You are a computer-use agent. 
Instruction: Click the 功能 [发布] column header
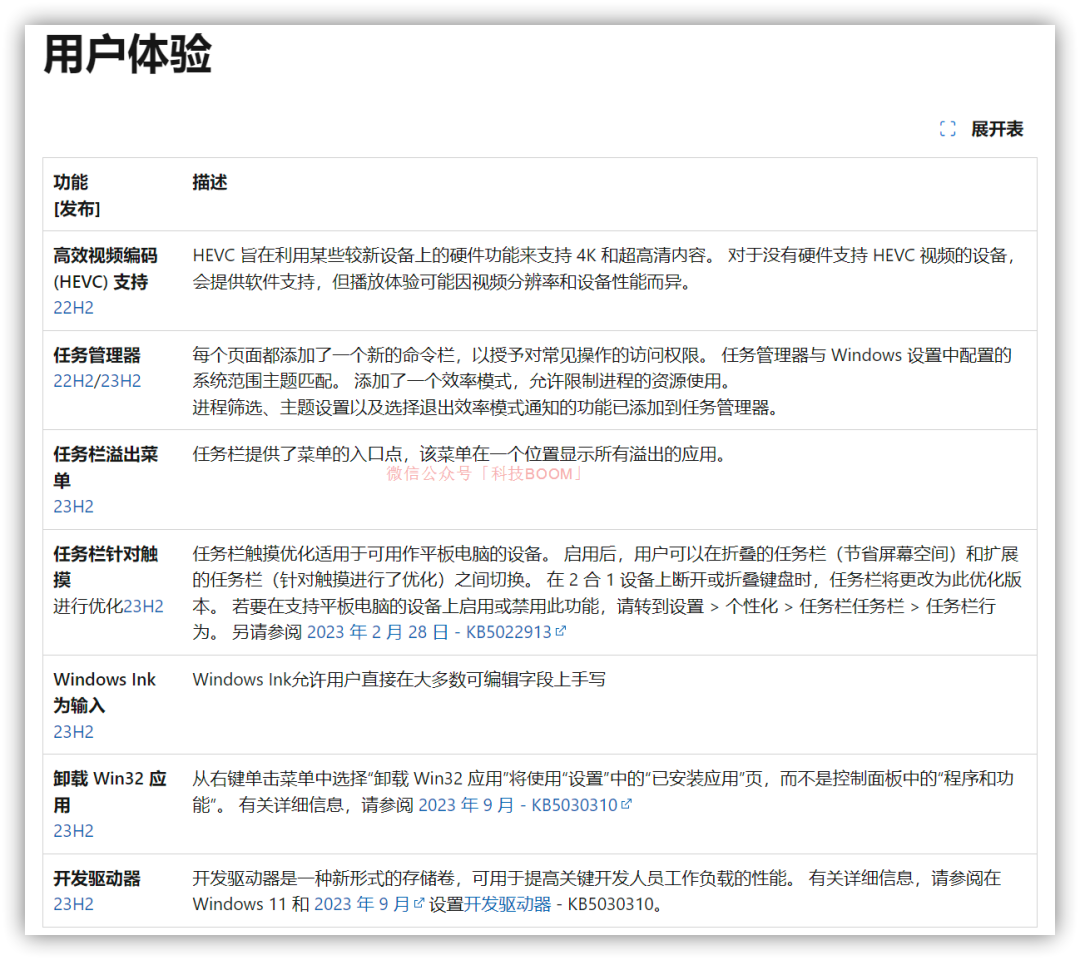pyautogui.click(x=77, y=196)
